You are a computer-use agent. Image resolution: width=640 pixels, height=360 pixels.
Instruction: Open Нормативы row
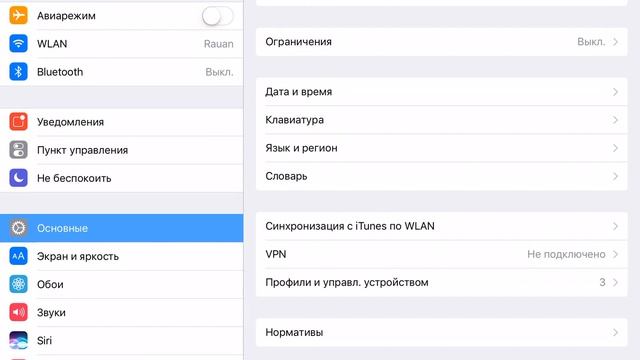tap(442, 333)
